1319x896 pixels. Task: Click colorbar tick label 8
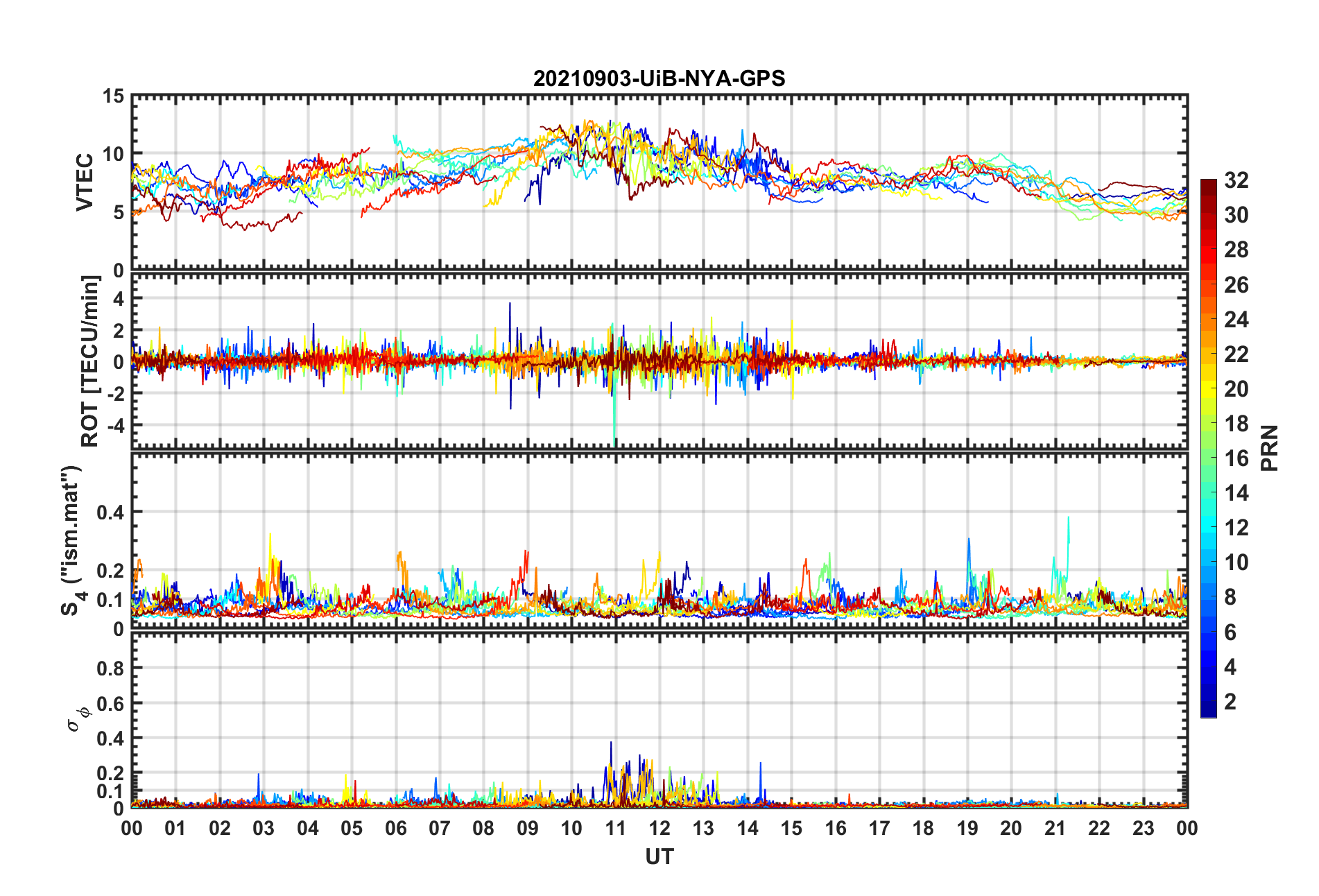point(1230,597)
